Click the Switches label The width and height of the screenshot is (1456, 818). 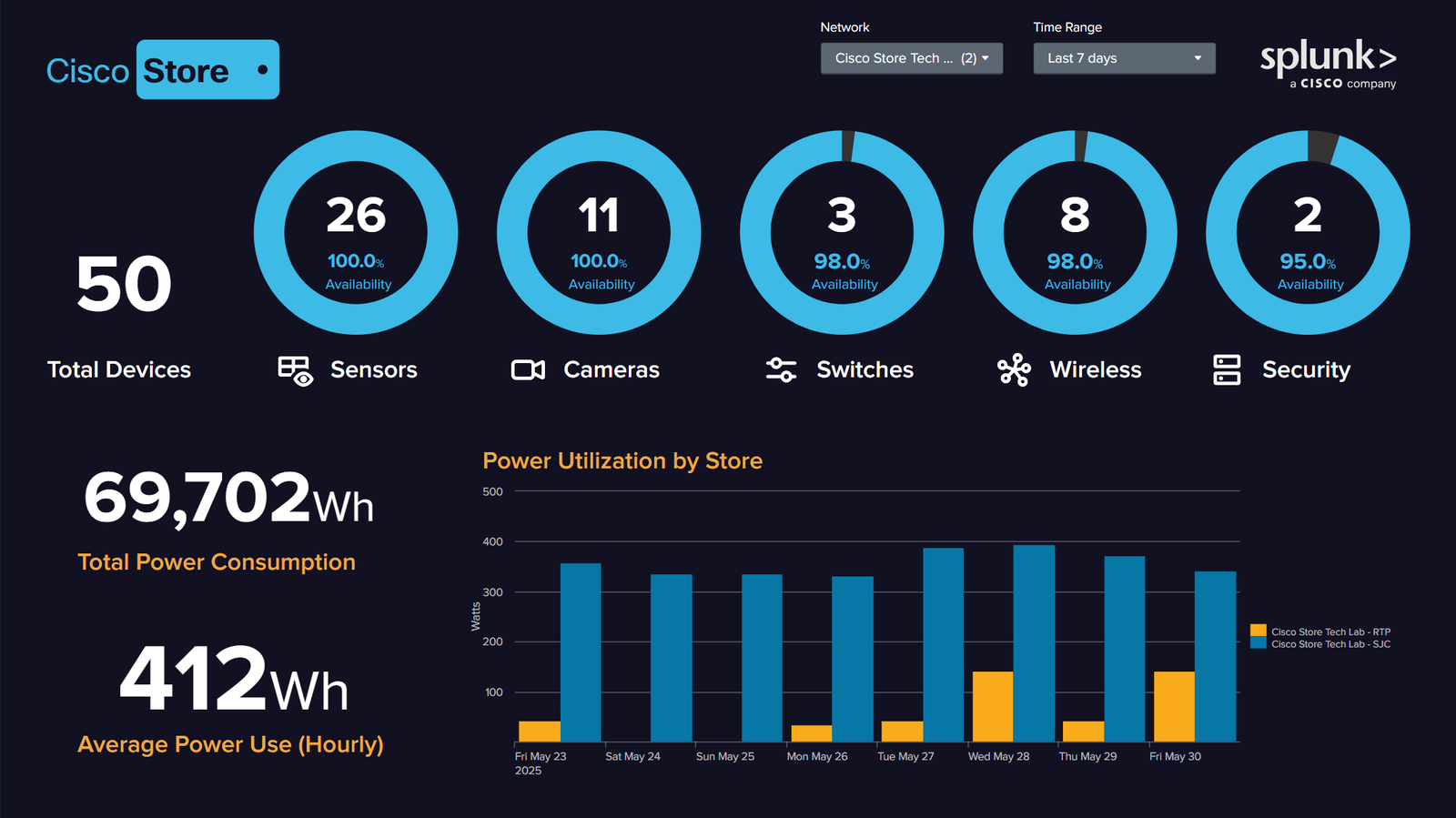pos(865,369)
